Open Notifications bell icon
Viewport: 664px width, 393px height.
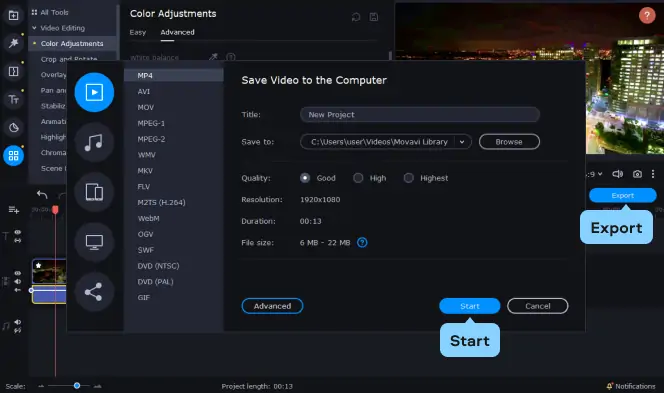point(610,386)
